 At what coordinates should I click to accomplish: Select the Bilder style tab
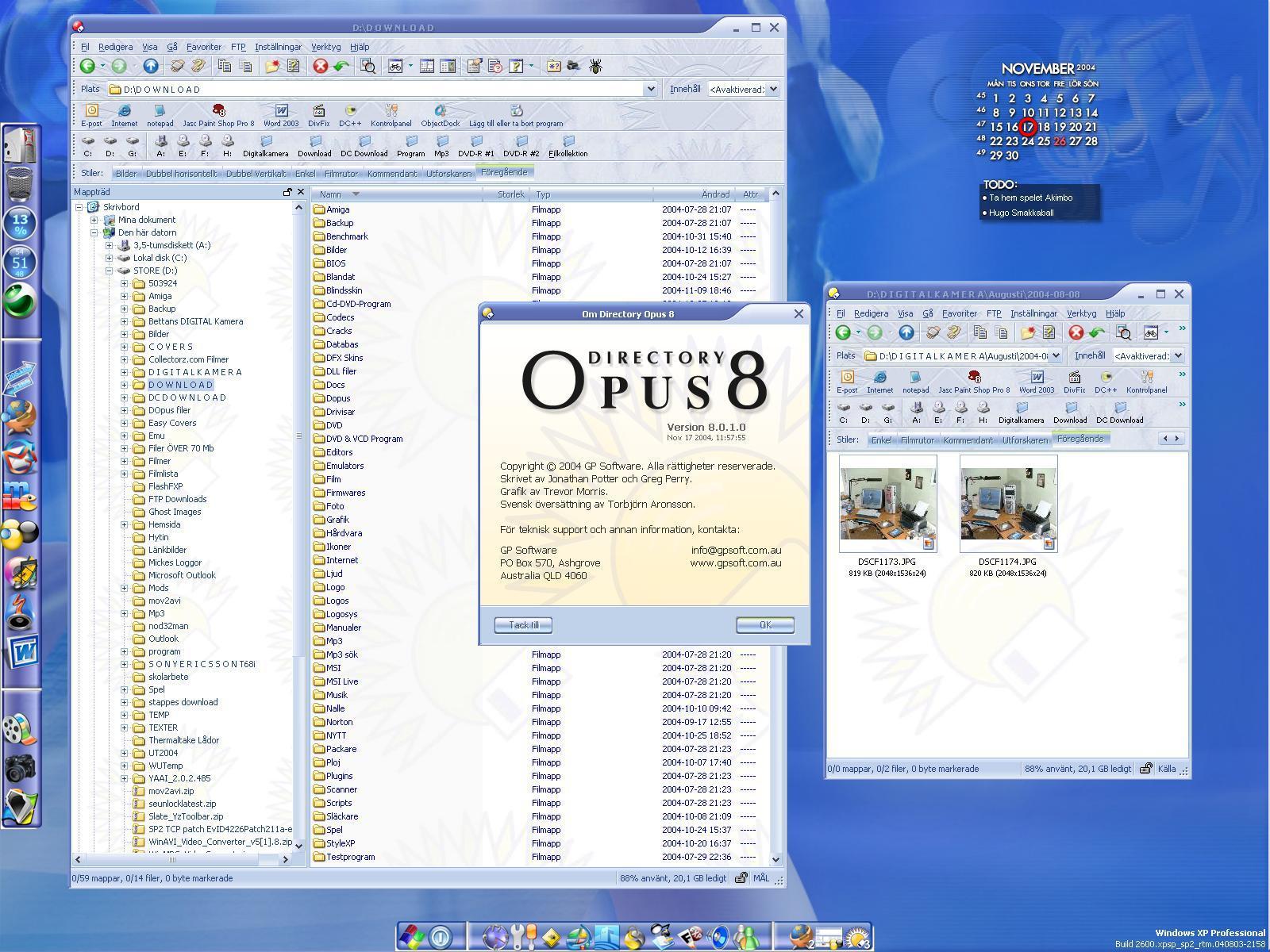[125, 173]
